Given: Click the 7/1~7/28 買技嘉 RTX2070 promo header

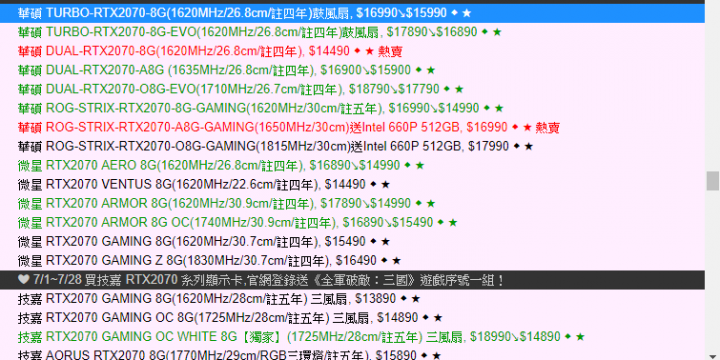Looking at the screenshot, I should pyautogui.click(x=352, y=280).
